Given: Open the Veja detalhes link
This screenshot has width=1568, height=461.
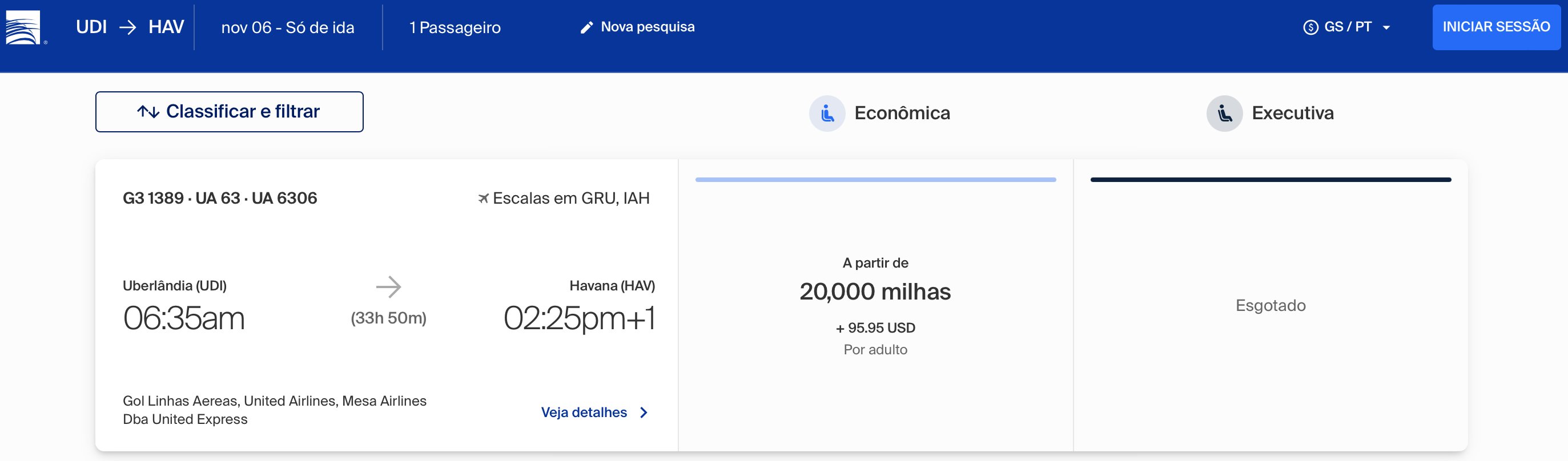Looking at the screenshot, I should tap(584, 413).
